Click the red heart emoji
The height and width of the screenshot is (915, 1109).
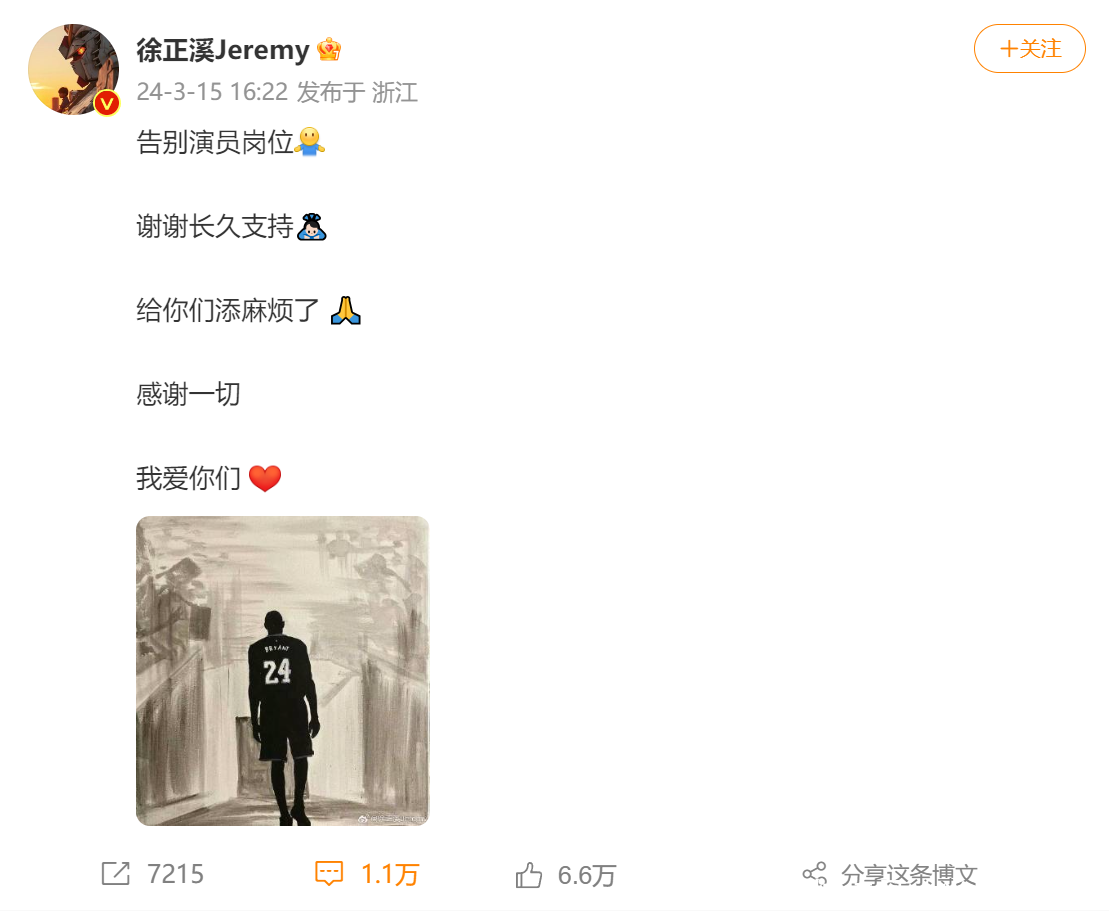265,479
